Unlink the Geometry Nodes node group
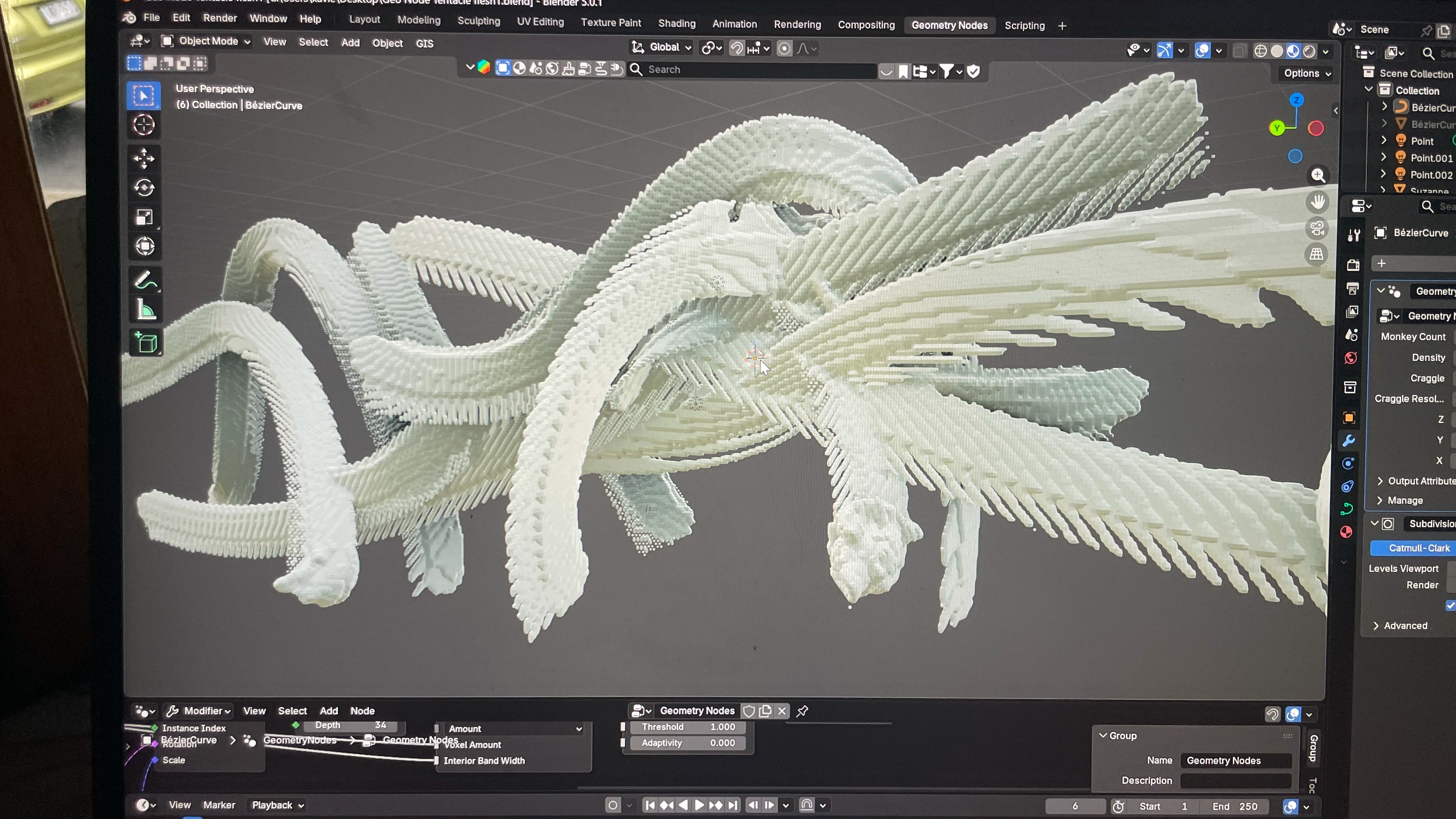The width and height of the screenshot is (1456, 819). coord(782,711)
